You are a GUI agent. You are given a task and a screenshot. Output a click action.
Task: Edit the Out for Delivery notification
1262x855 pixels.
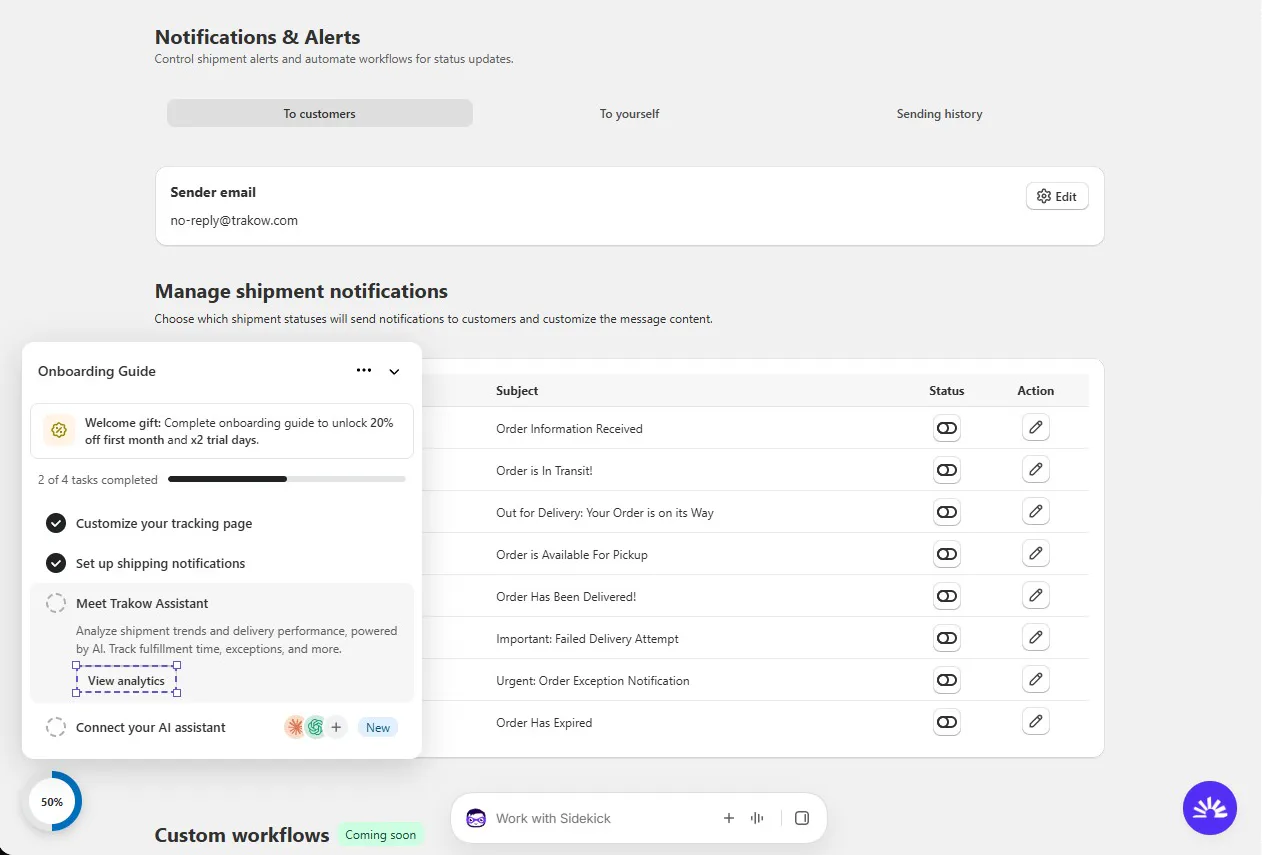[x=1036, y=512]
